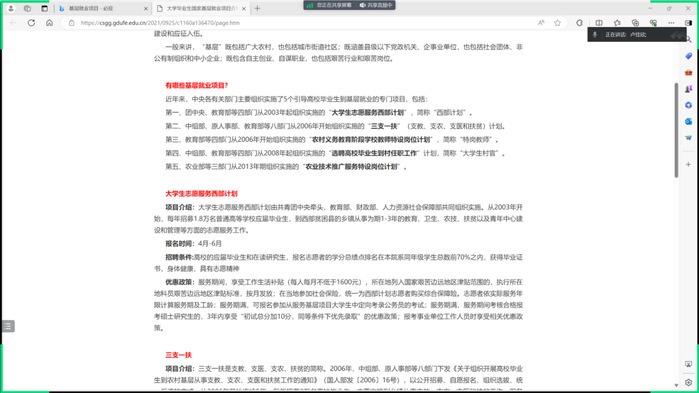The width and height of the screenshot is (699, 393).
Task: Add this page to favorites with star
Action: coord(557,23)
